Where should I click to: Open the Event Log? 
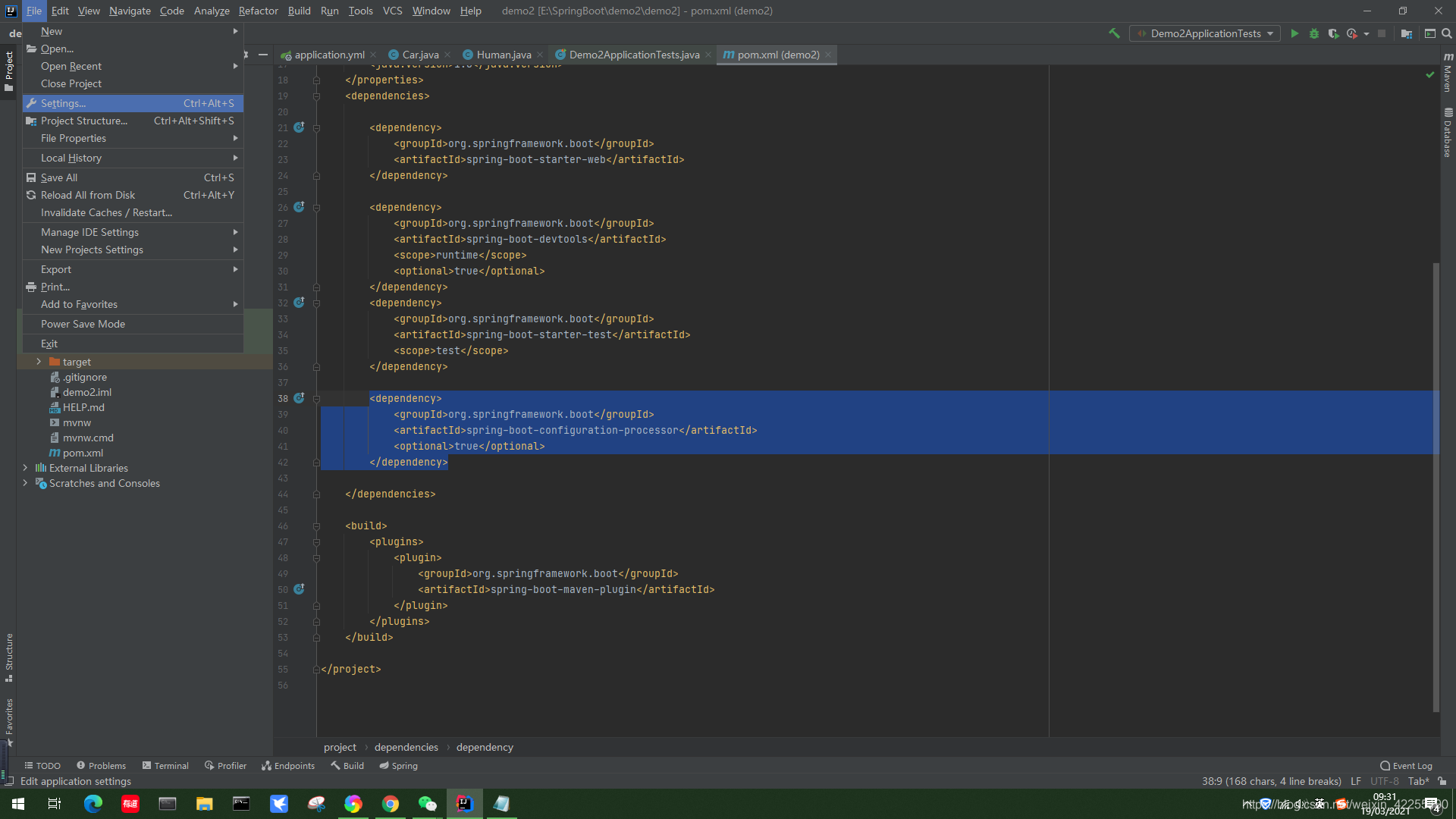tap(1406, 766)
